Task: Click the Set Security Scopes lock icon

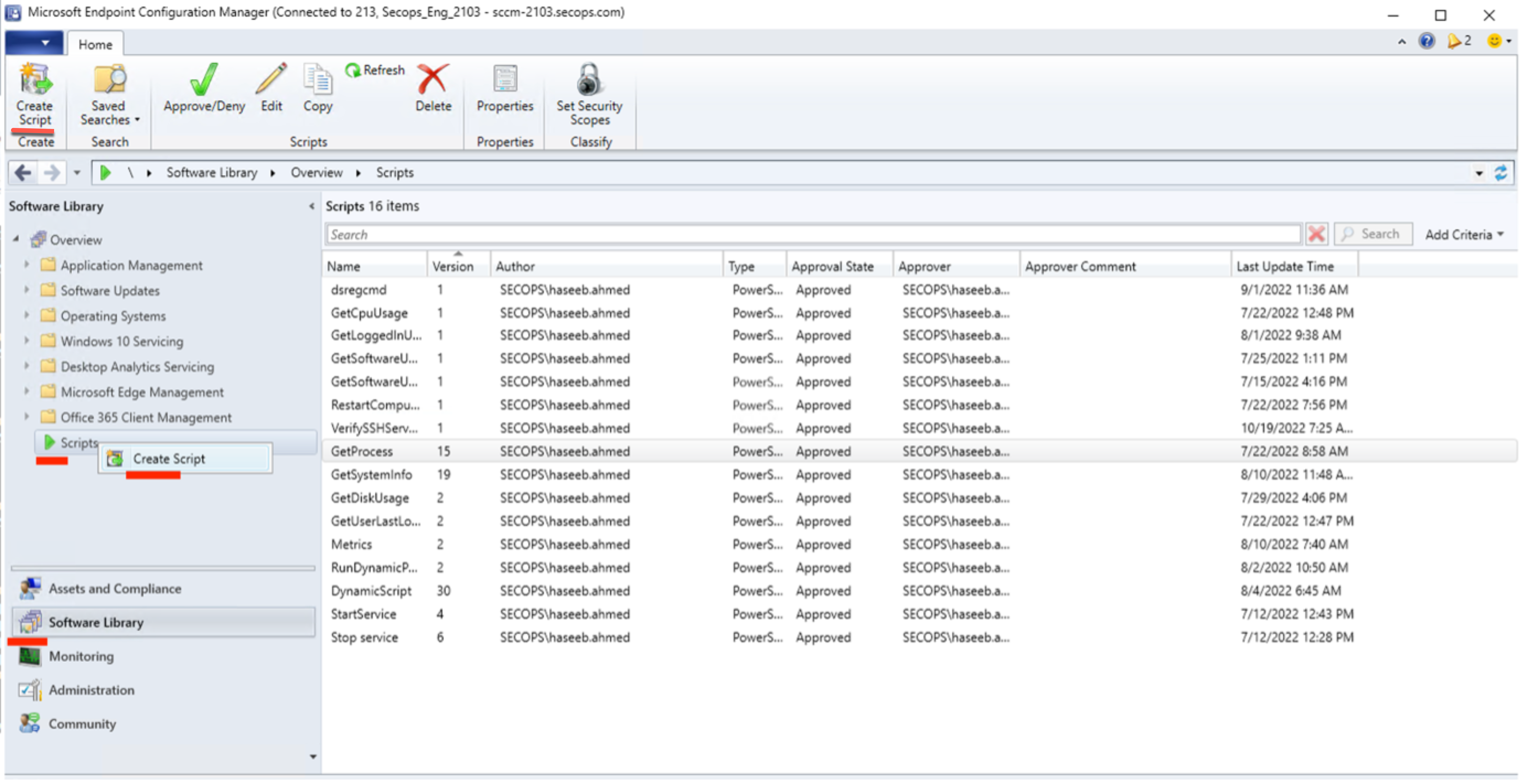Action: point(589,79)
